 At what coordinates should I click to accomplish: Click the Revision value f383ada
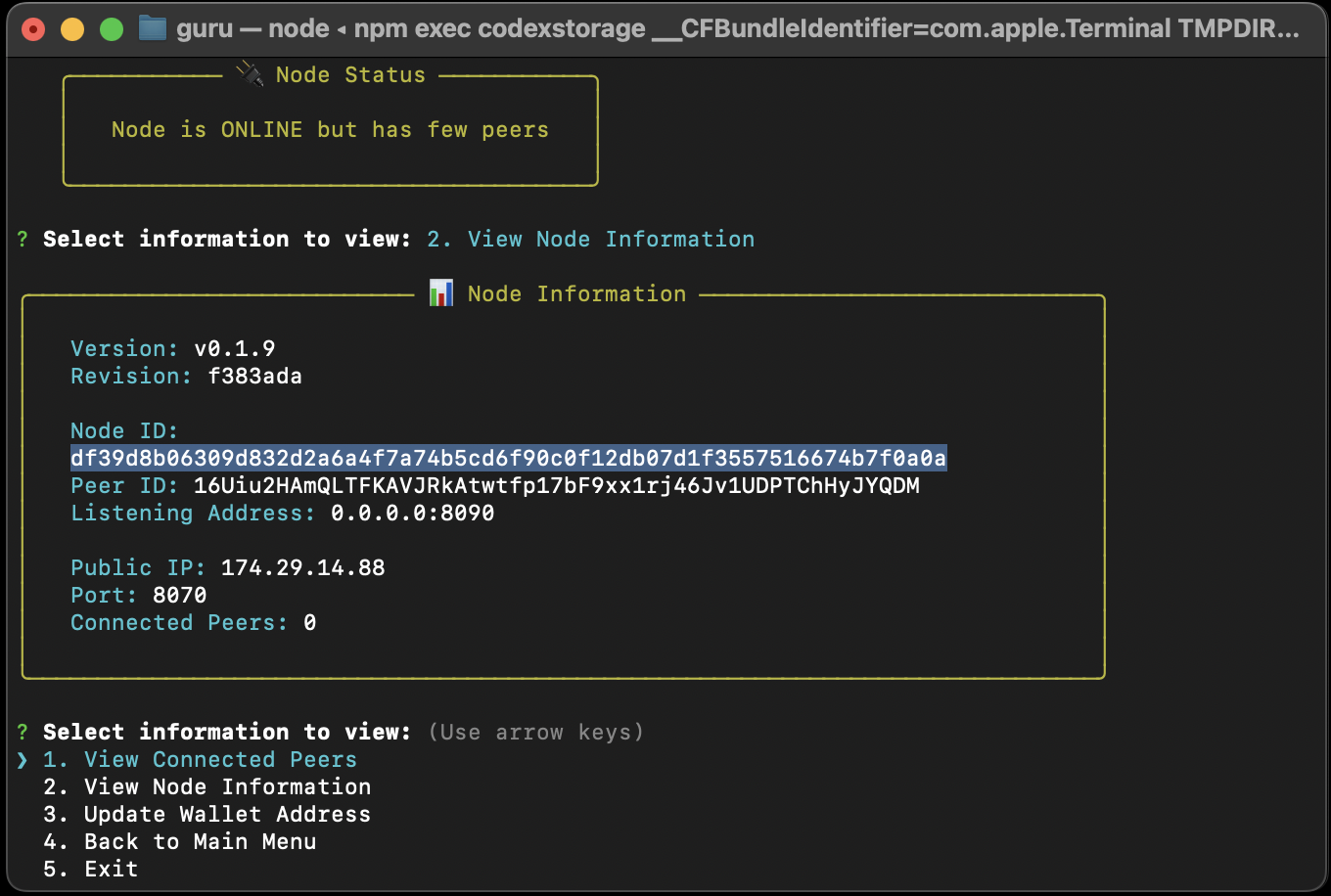pos(254,377)
